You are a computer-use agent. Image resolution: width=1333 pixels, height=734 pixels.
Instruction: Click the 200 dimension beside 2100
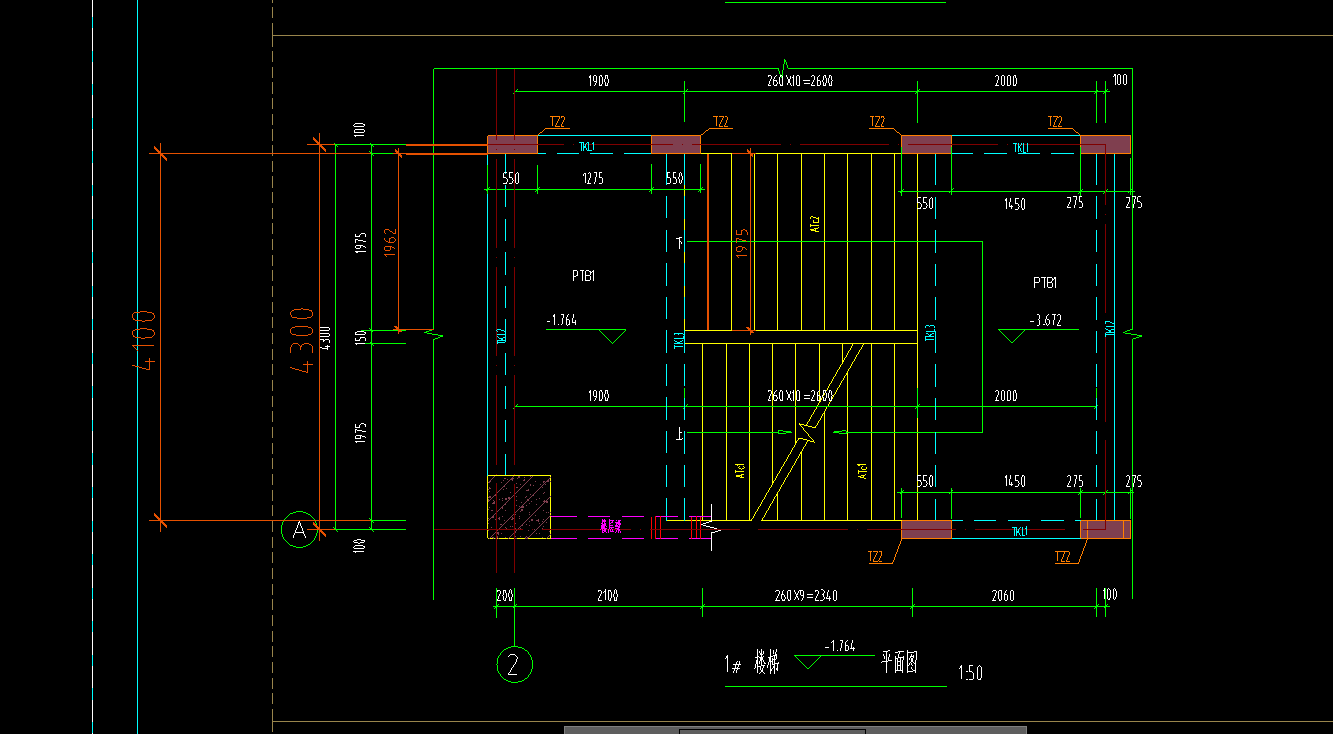coord(504,596)
